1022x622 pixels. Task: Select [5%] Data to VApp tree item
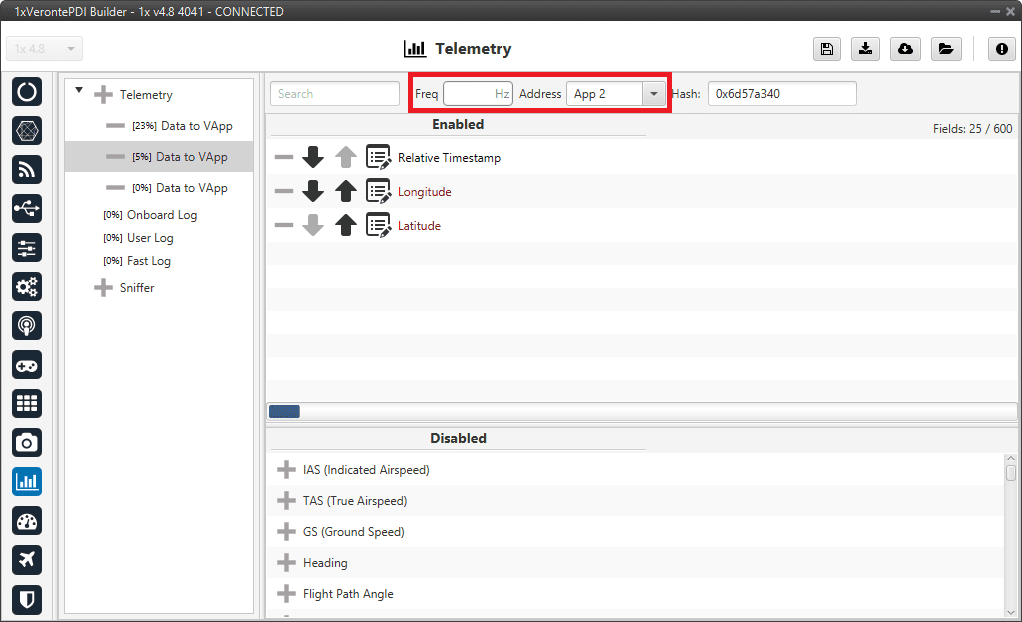[x=180, y=156]
